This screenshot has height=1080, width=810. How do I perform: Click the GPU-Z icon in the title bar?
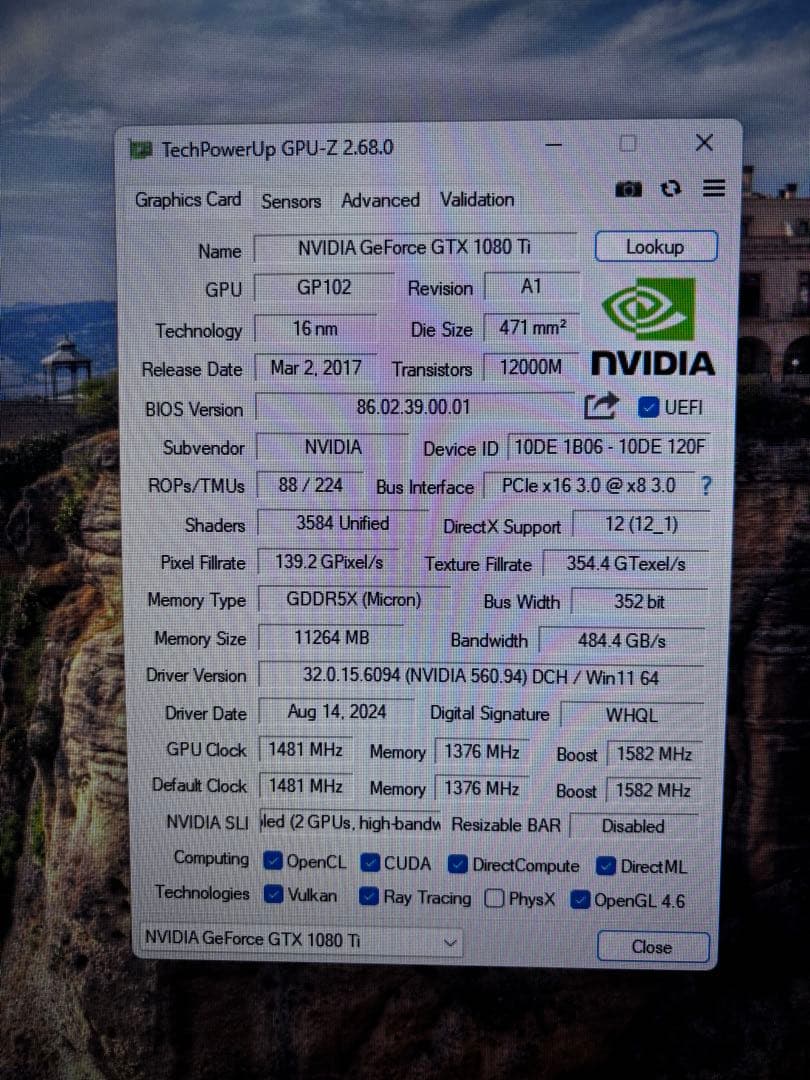pyautogui.click(x=140, y=148)
